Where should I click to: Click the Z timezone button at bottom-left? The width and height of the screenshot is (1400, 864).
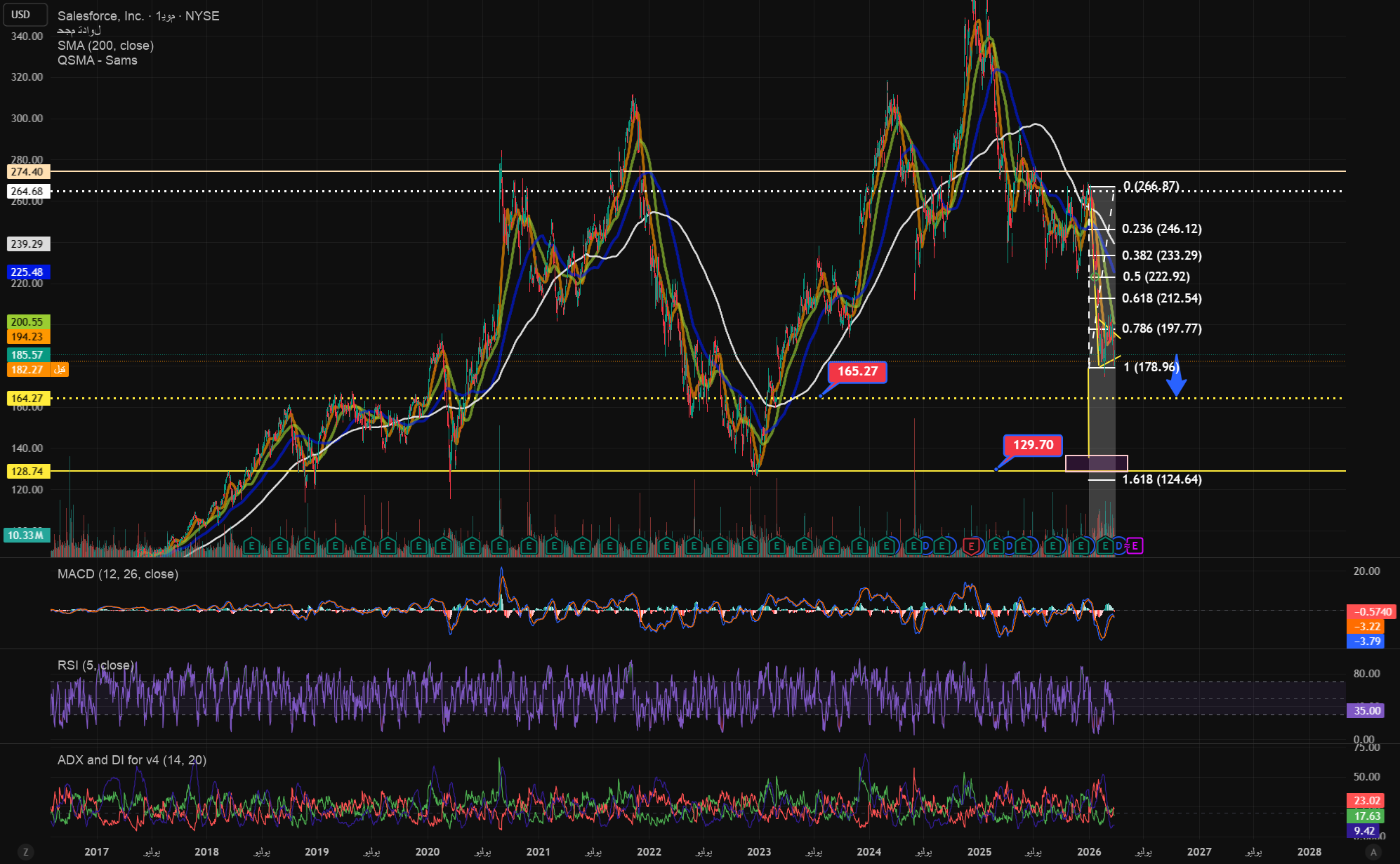click(26, 851)
